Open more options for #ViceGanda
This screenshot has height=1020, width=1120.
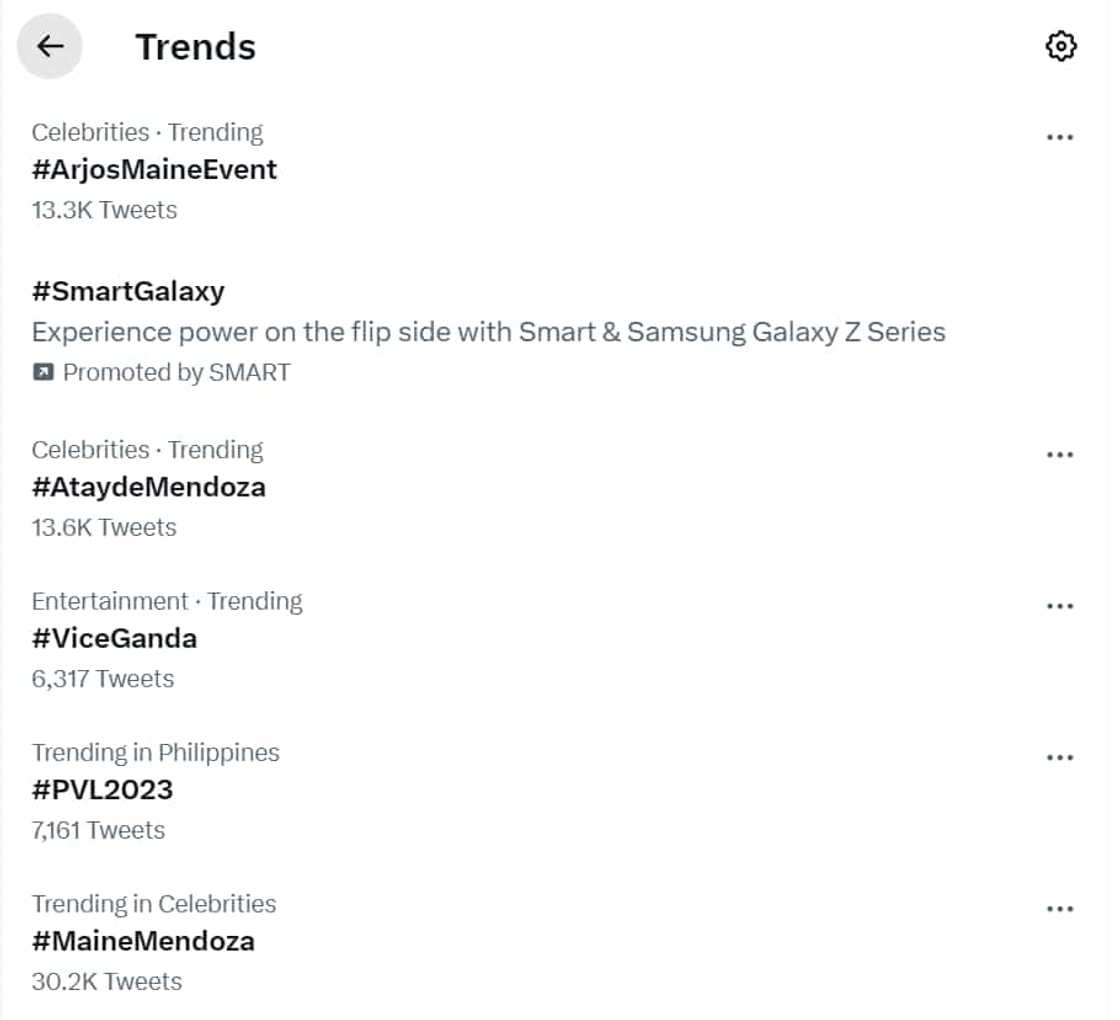click(x=1059, y=606)
